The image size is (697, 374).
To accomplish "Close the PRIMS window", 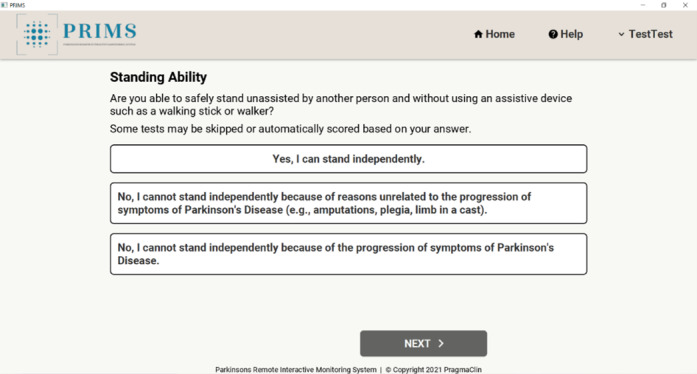I will [x=685, y=5].
